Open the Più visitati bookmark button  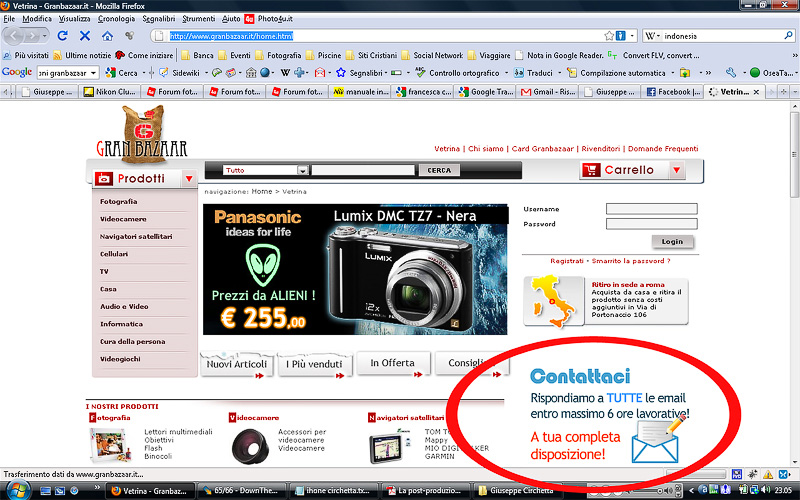pos(26,55)
